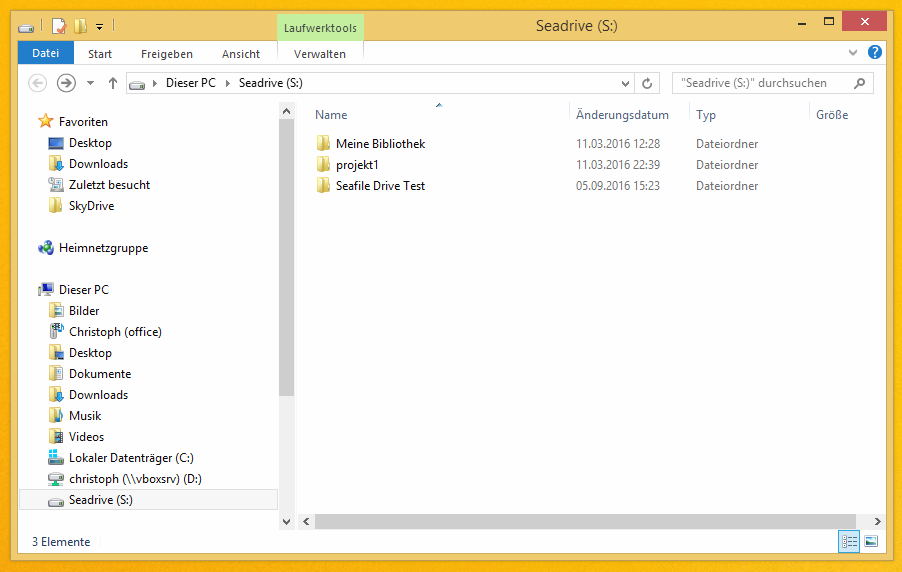Click the date 05.09.2016 15:23
This screenshot has height=572, width=902.
click(x=618, y=186)
